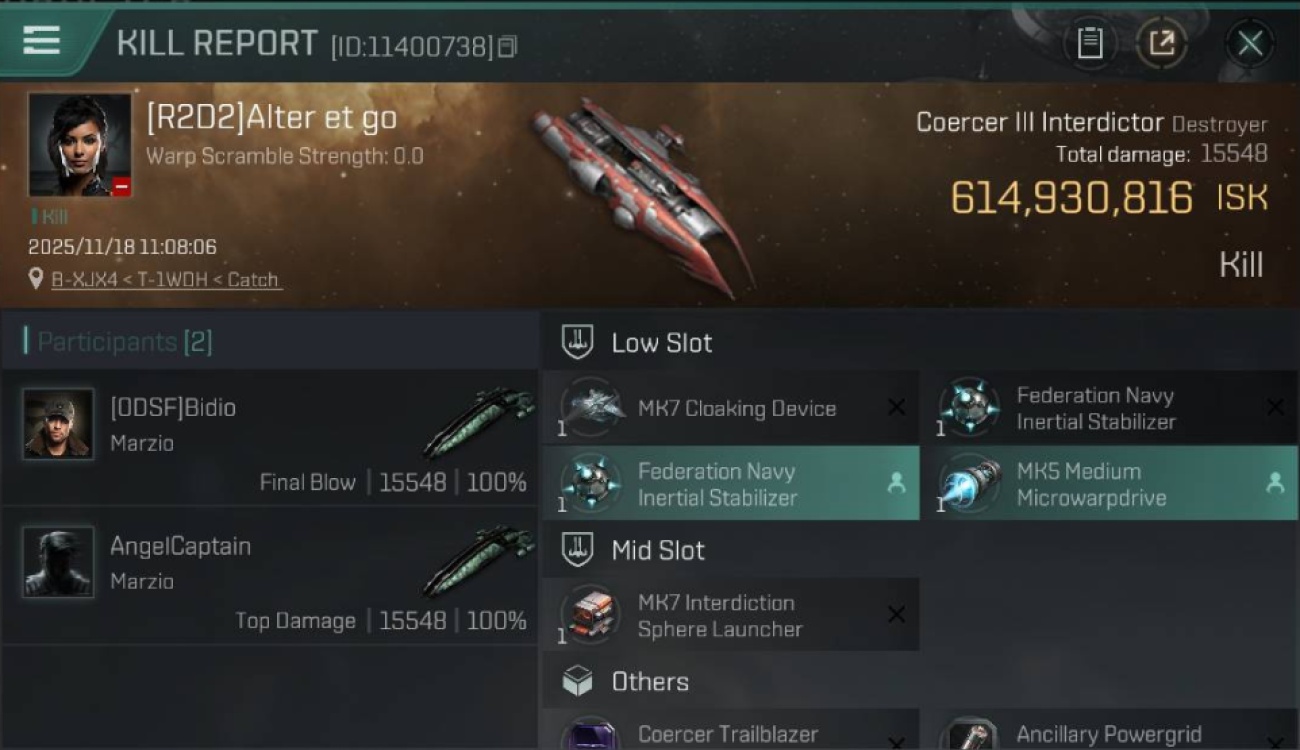The height and width of the screenshot is (750, 1300).
Task: Collapse the Low Slot section
Action: [x=662, y=343]
